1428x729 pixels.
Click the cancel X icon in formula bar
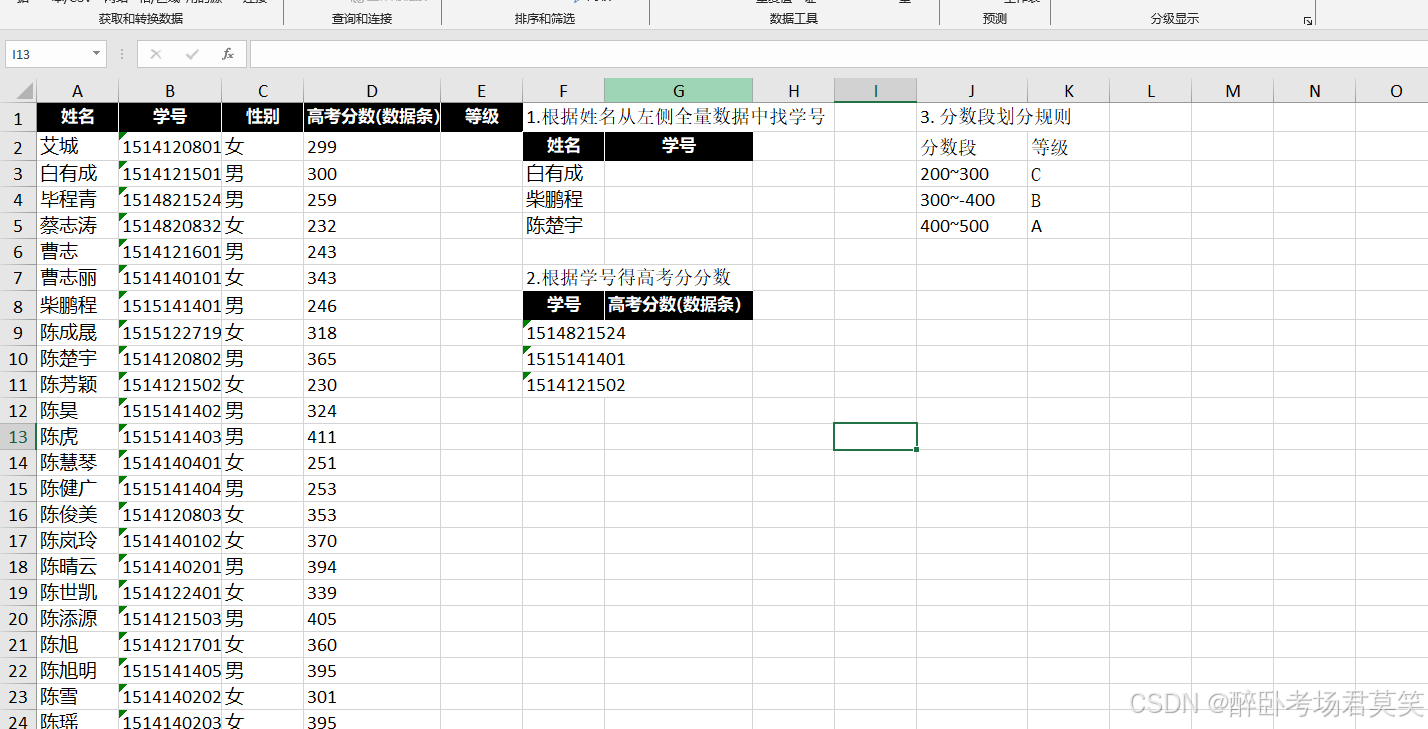(x=155, y=54)
